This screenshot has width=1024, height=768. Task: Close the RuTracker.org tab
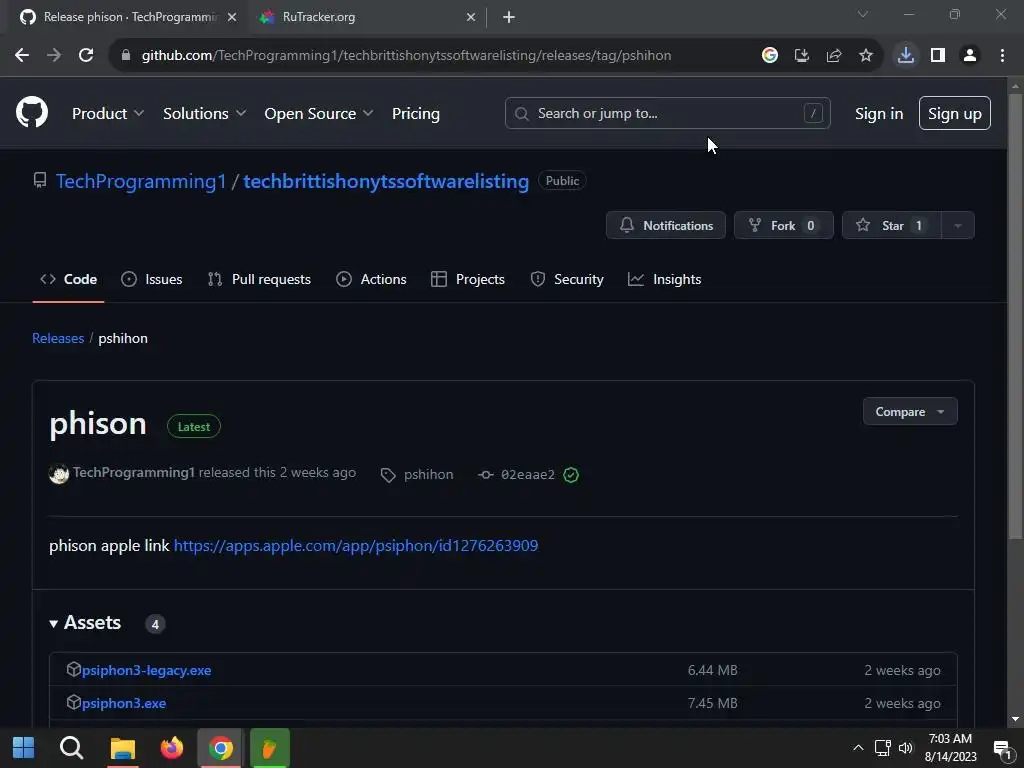pyautogui.click(x=471, y=17)
